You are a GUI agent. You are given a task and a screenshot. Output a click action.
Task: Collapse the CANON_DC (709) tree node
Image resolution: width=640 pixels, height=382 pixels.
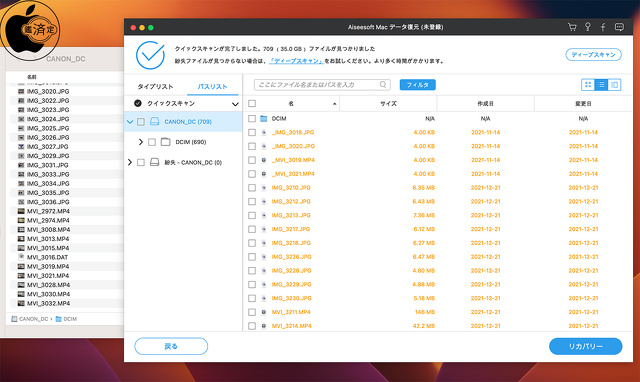pyautogui.click(x=130, y=122)
